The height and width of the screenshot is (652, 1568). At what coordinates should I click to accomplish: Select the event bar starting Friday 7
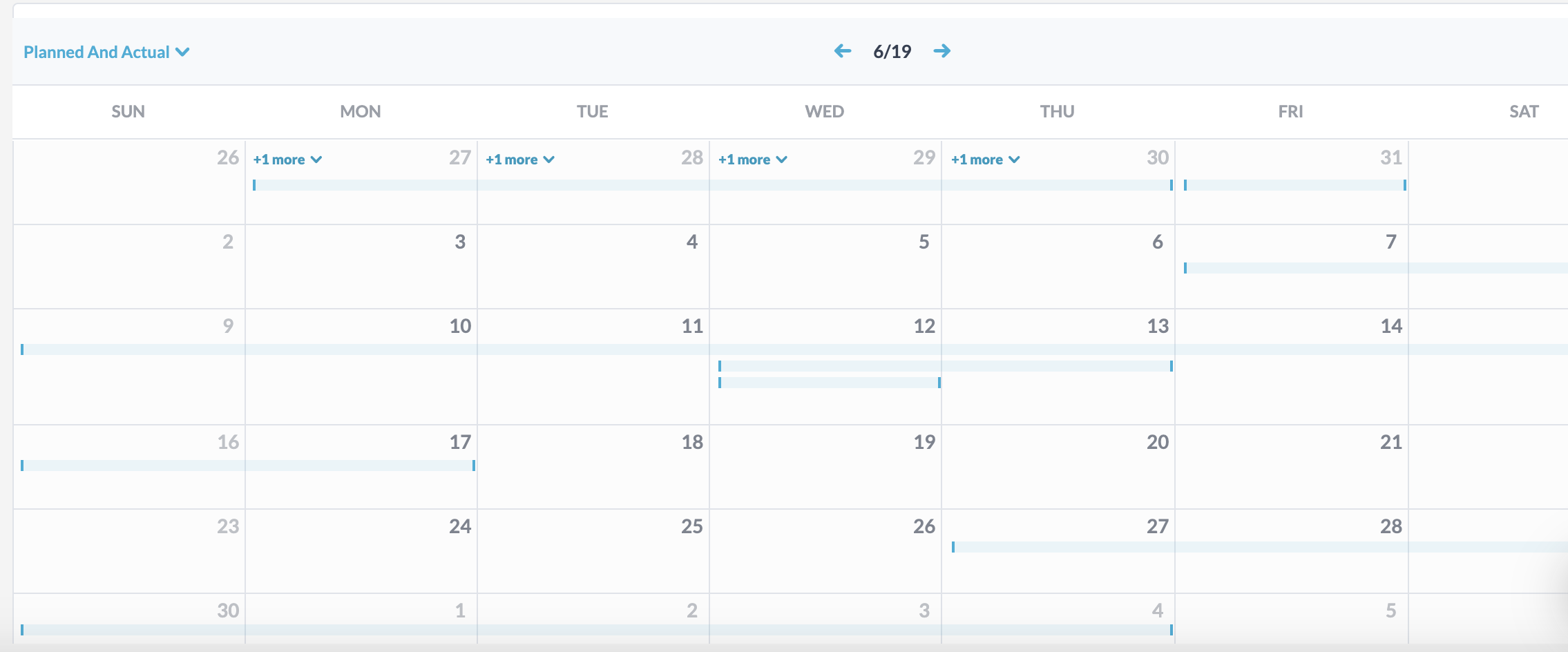click(x=1376, y=268)
